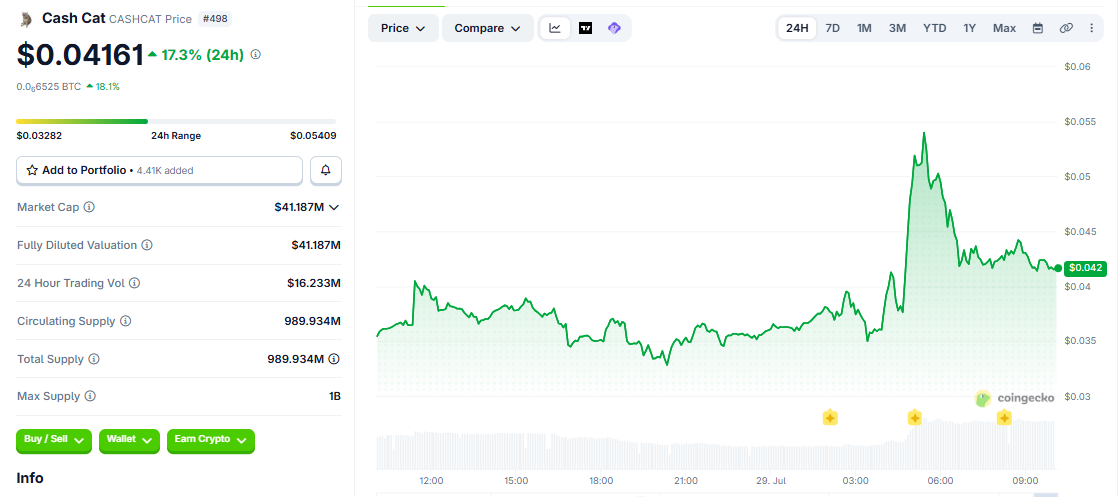
Task: Open the purple gem chart option
Action: 614,29
